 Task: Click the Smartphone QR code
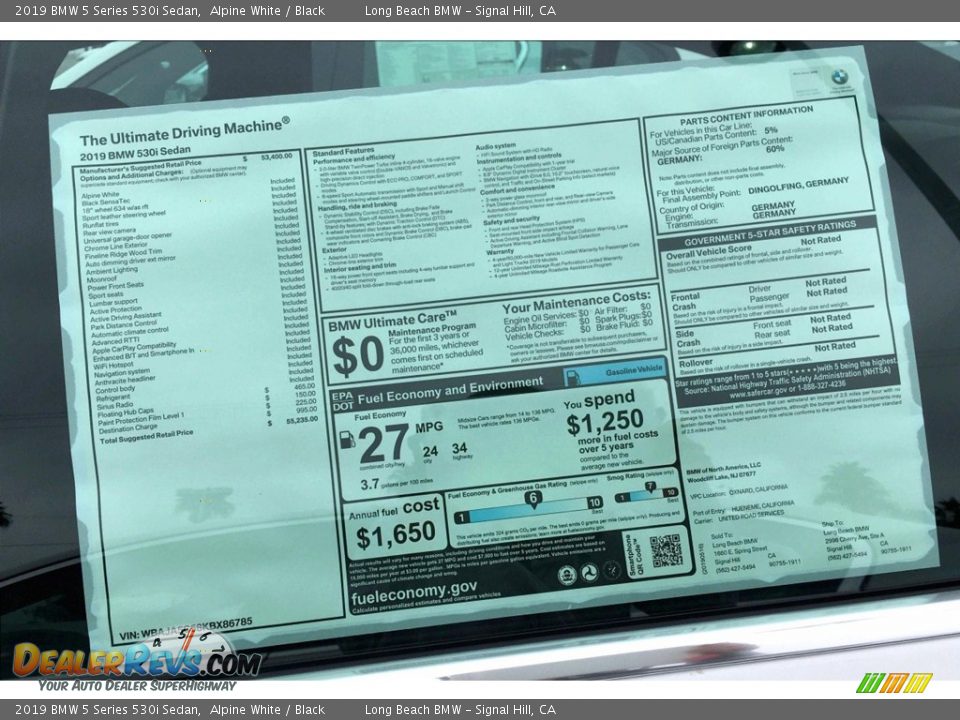tap(665, 551)
